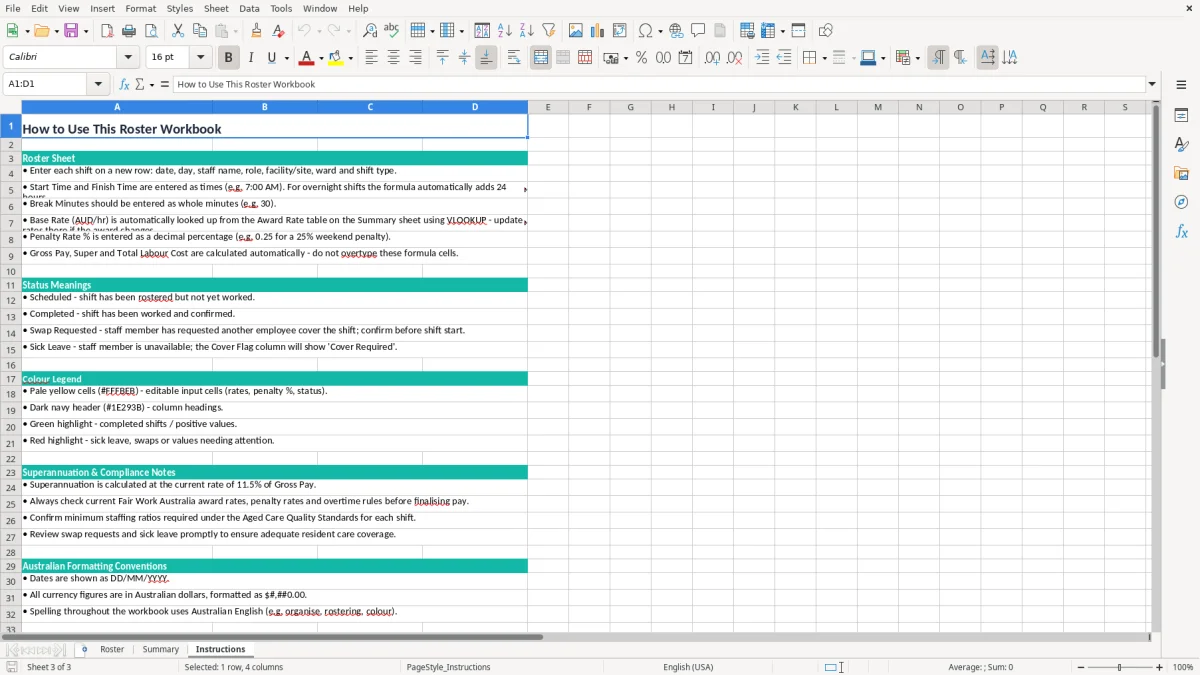This screenshot has width=1200, height=675.
Task: Format the cell as a date
Action: 686,58
